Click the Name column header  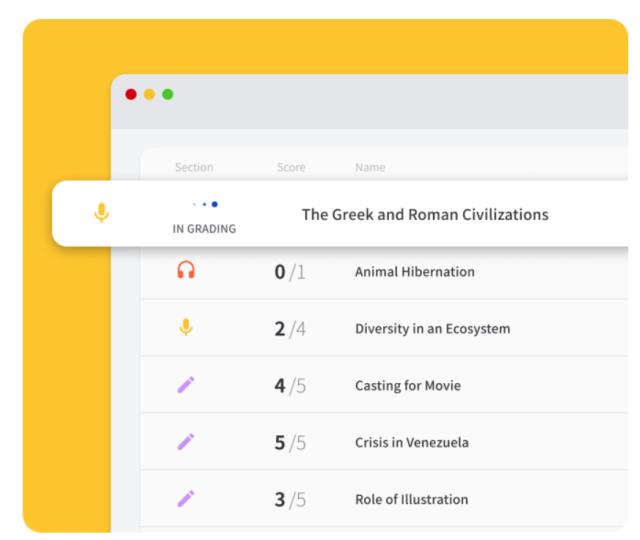coord(370,167)
